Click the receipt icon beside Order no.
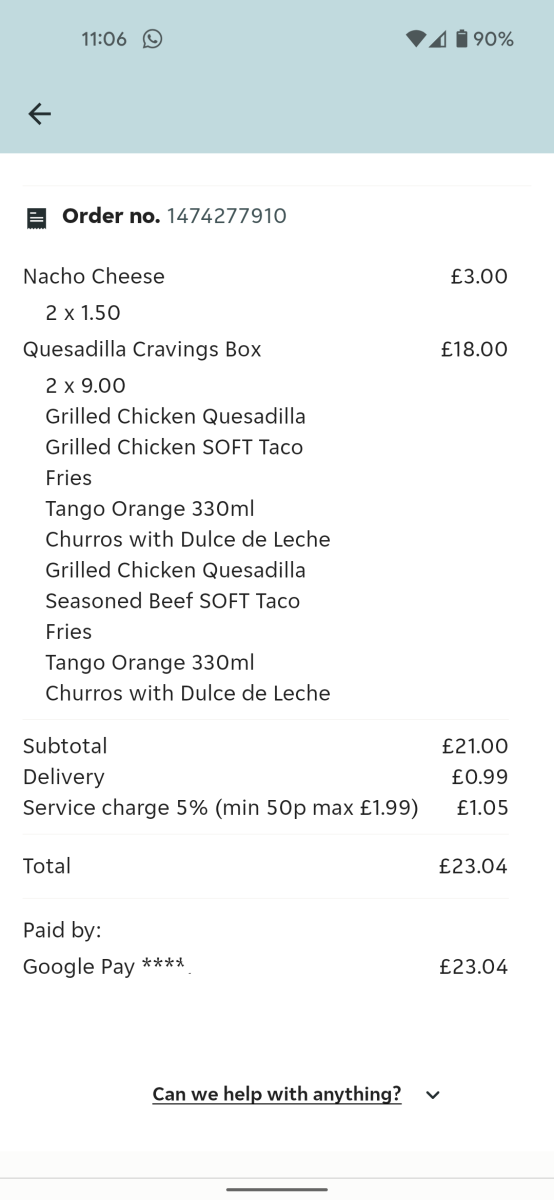This screenshot has width=554, height=1200. 37,217
